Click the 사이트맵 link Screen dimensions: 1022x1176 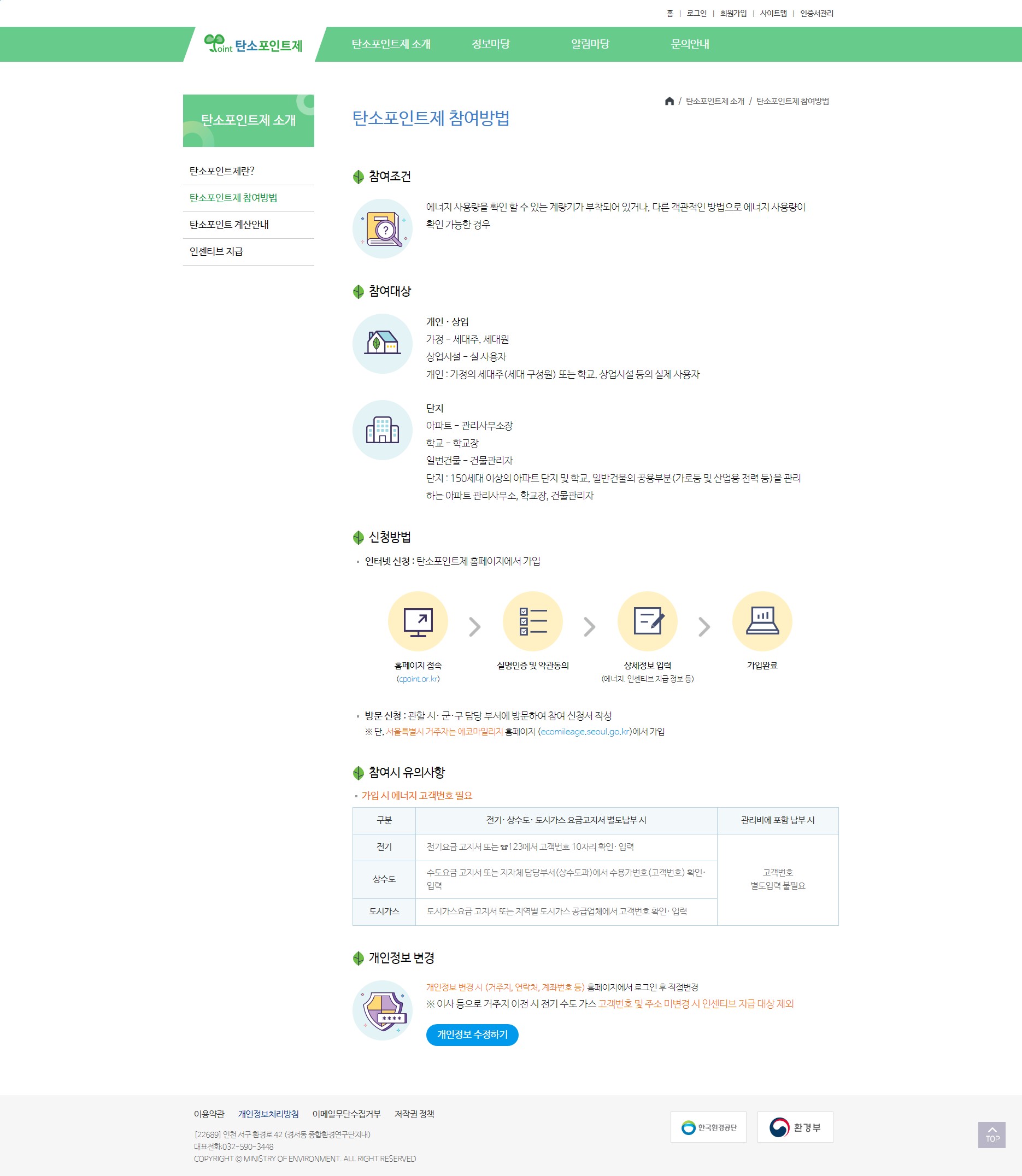click(773, 13)
